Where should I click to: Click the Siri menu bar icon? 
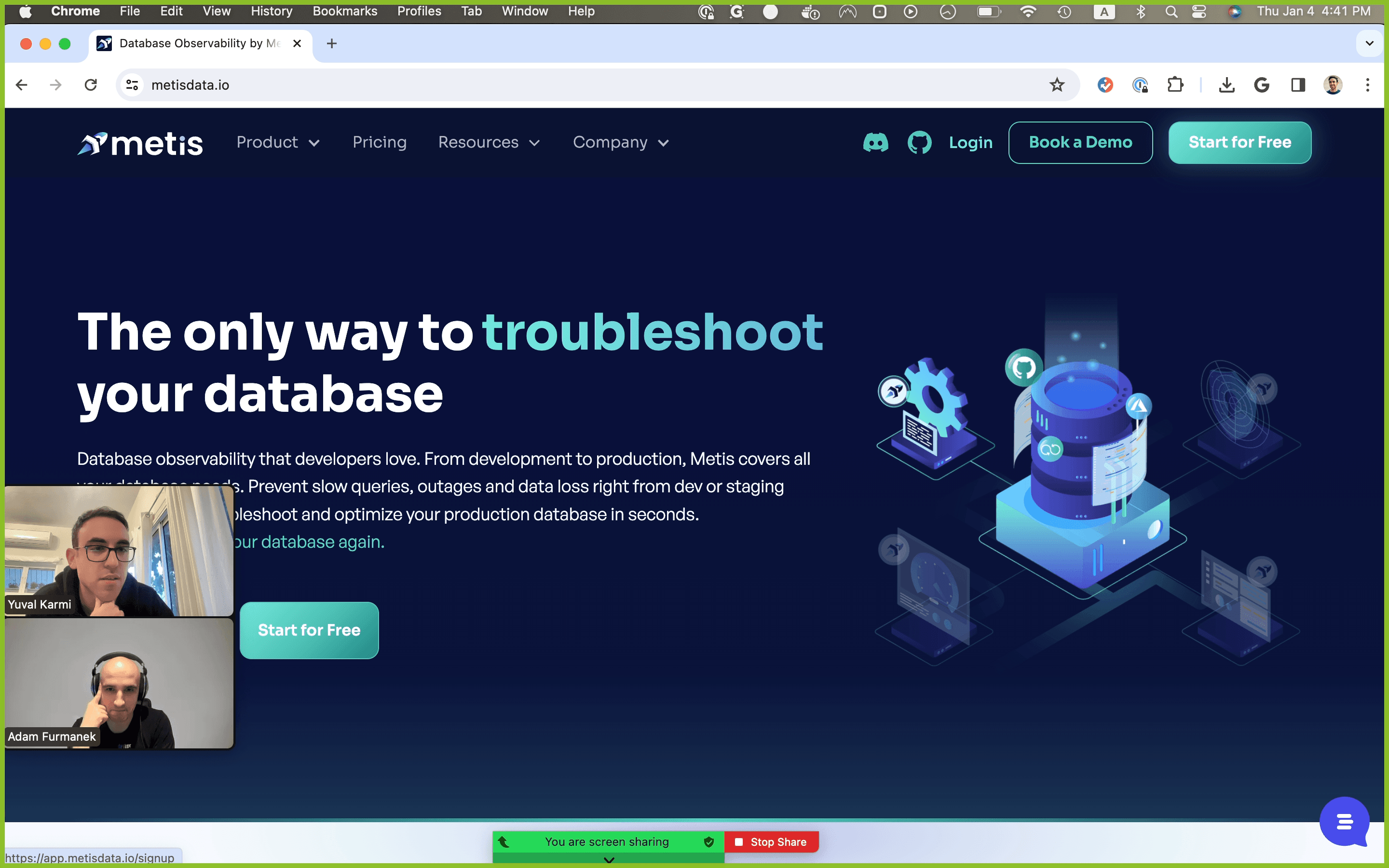[x=1235, y=12]
